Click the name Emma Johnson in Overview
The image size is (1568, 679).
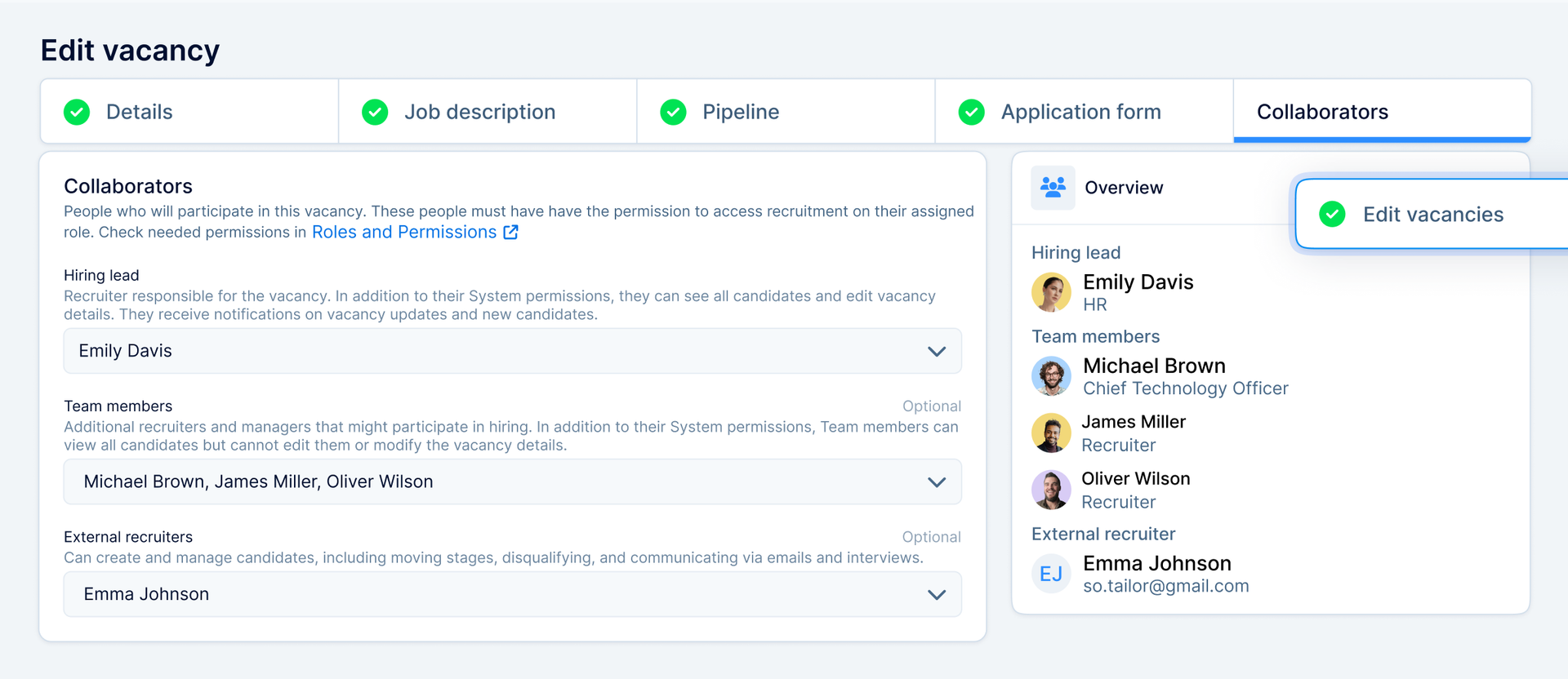point(1157,563)
